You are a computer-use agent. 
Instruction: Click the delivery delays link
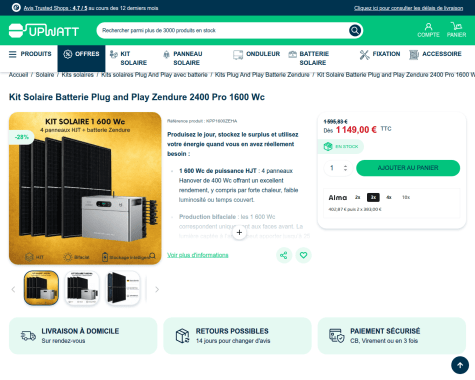click(x=408, y=8)
